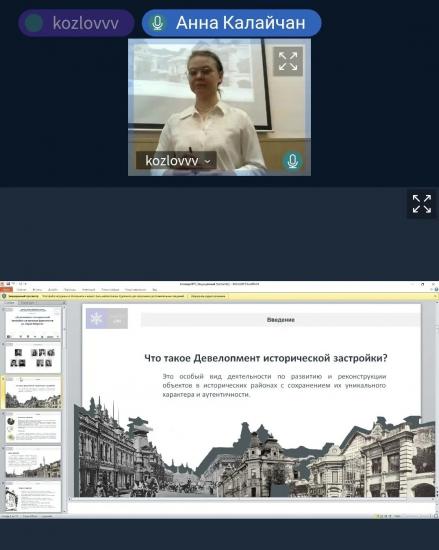Click the shield icon in the Protected View bar
439x550 pixels.
[4, 296]
